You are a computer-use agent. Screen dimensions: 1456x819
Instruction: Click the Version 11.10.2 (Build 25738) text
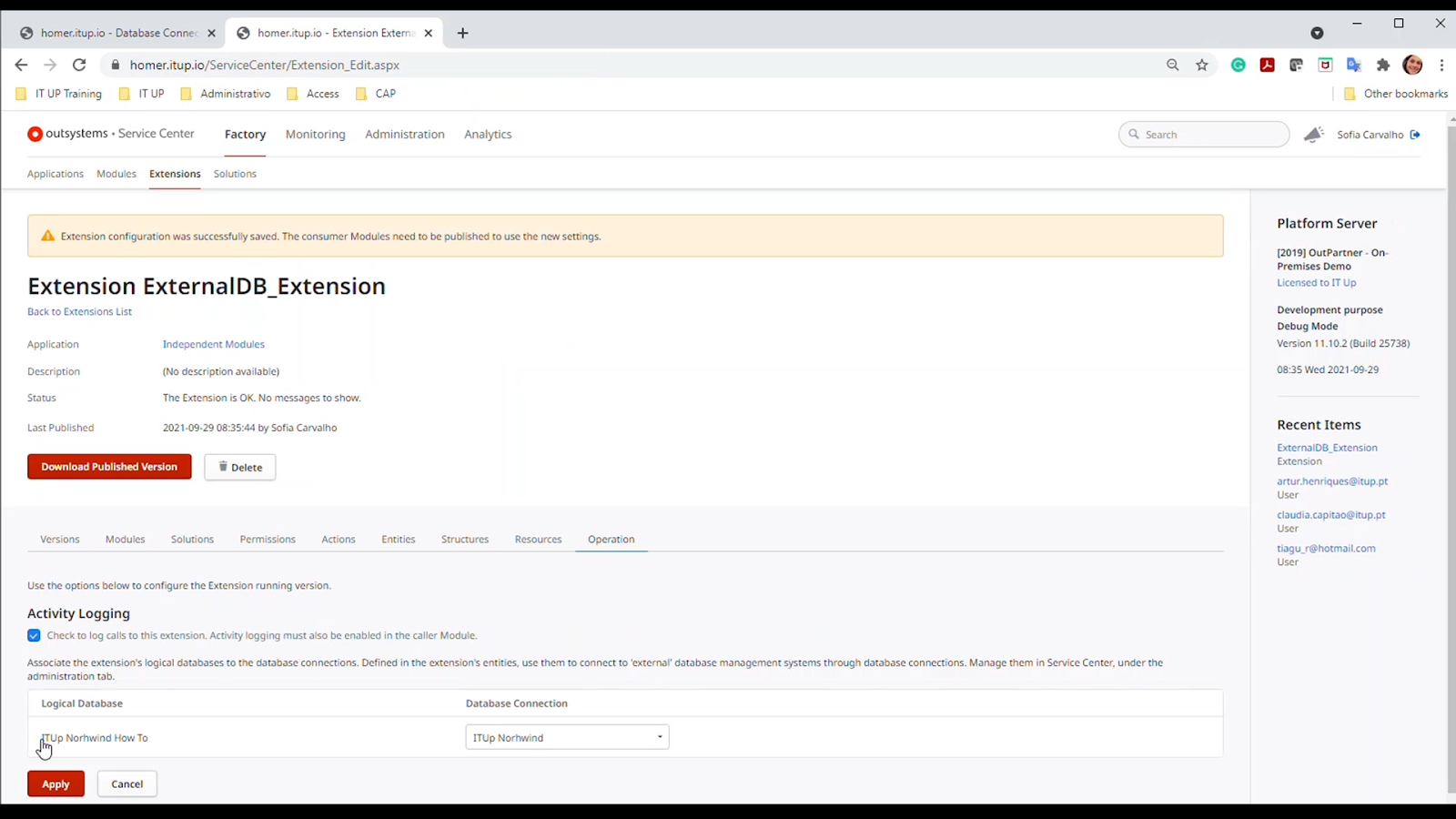(1343, 343)
